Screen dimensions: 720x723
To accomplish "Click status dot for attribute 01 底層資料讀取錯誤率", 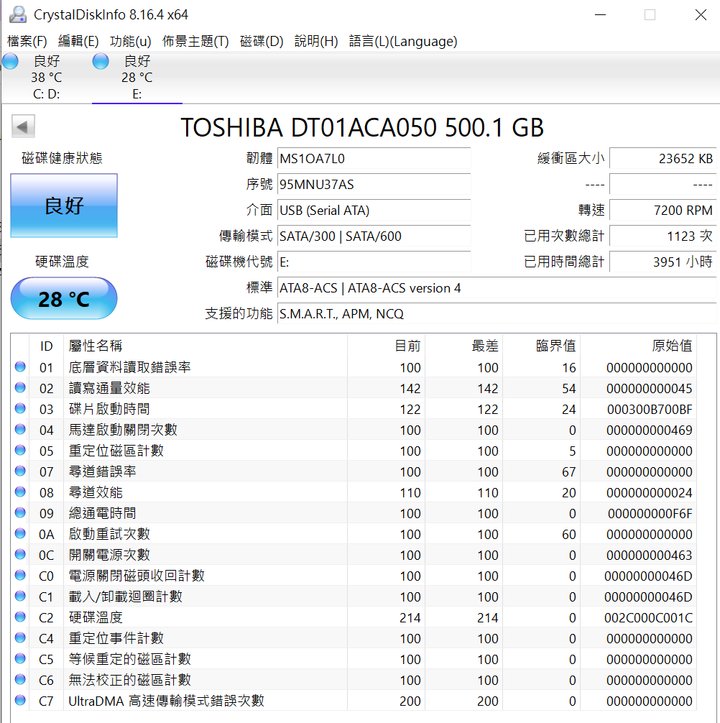I will [20, 367].
